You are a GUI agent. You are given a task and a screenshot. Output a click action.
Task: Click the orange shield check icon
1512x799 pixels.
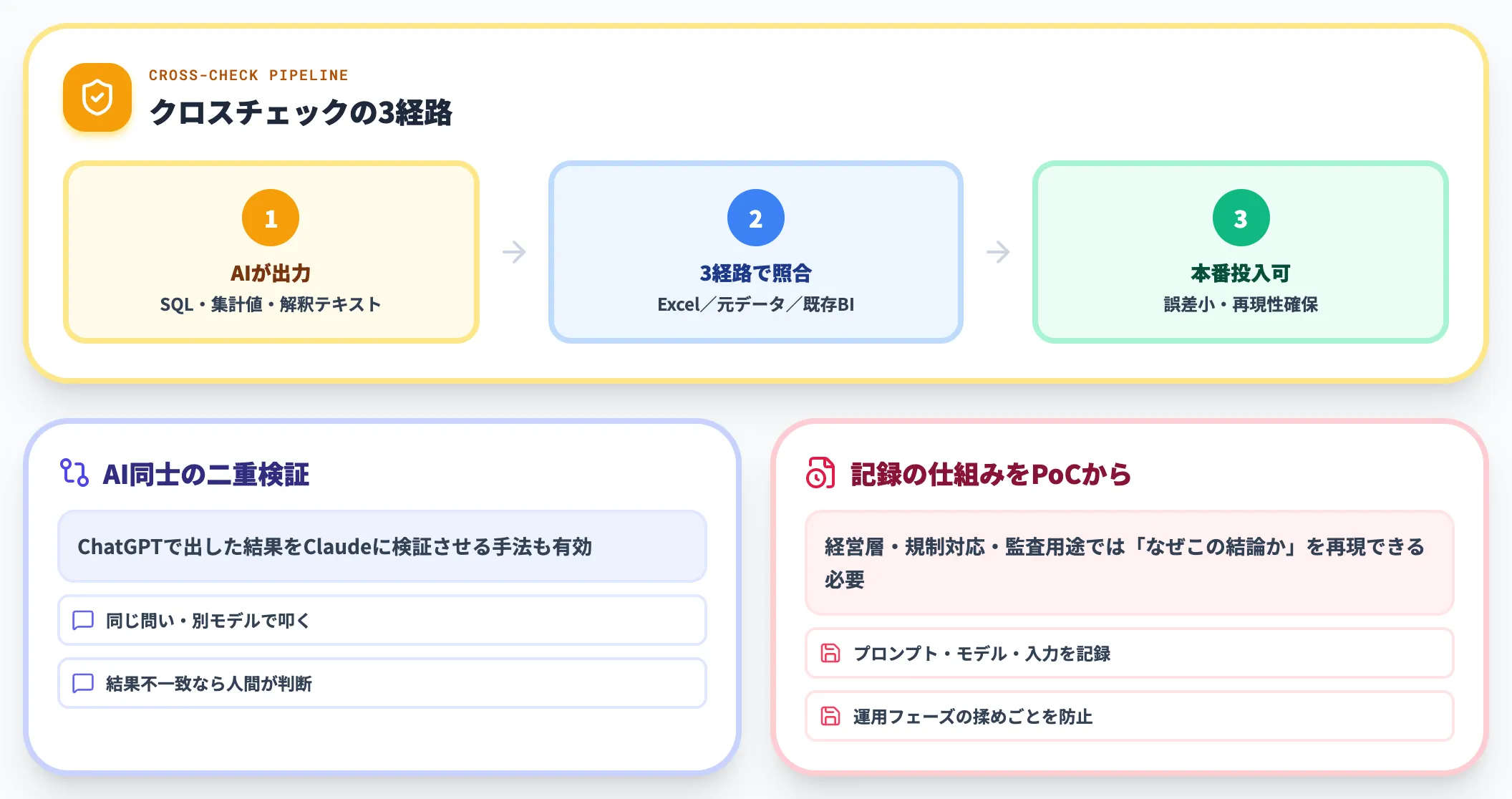point(97,97)
